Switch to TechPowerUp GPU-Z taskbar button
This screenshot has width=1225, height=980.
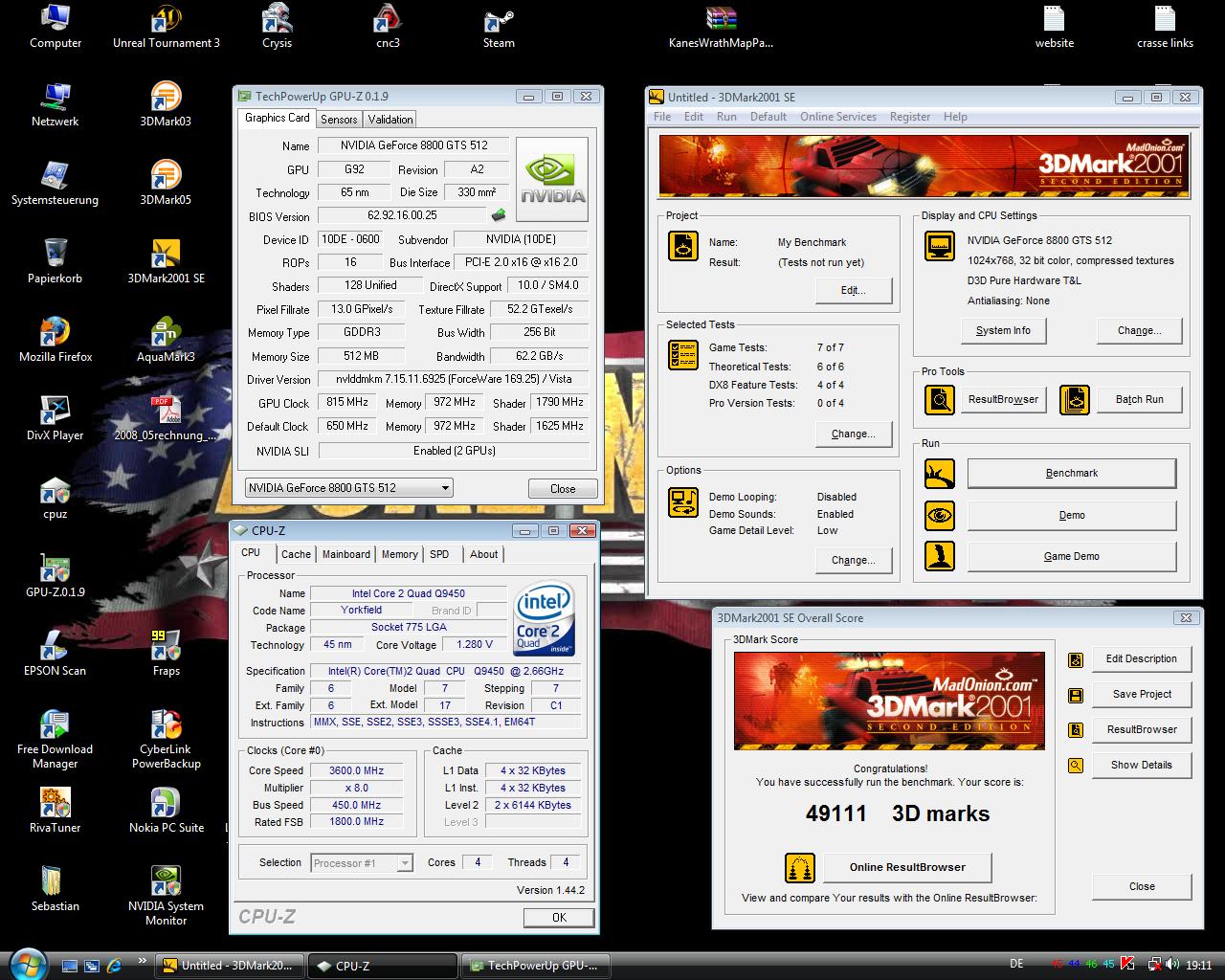pos(536,966)
